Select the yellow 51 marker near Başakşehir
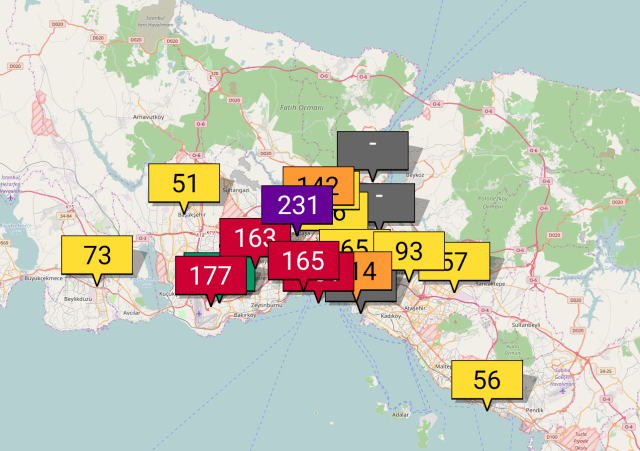This screenshot has height=451, width=640. (184, 183)
